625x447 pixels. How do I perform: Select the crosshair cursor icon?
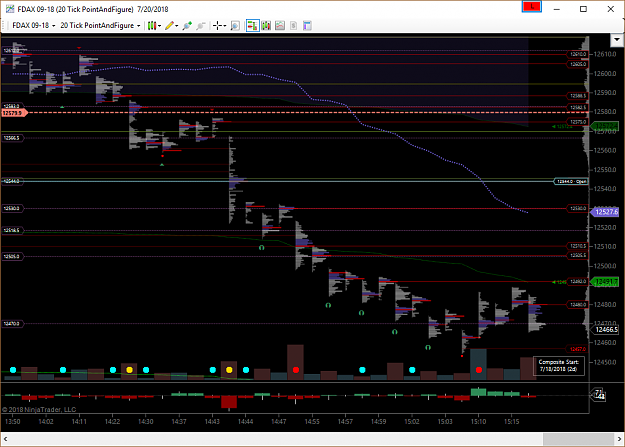(217, 26)
